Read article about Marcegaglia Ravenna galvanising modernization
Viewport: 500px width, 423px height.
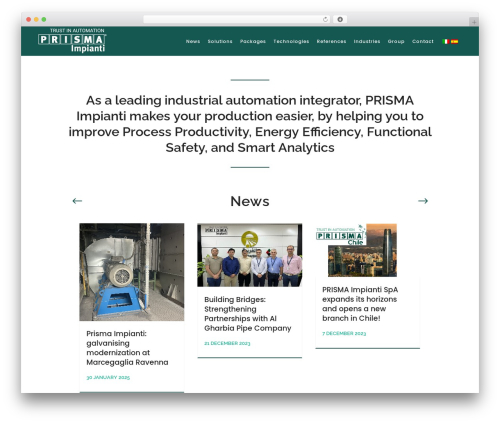pos(127,348)
